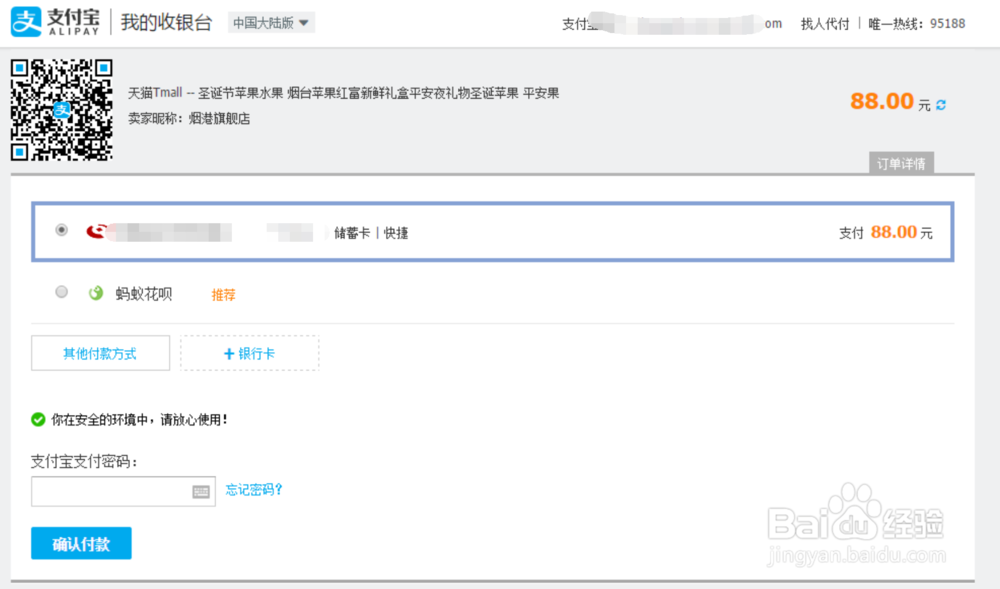This screenshot has width=1000, height=589.
Task: Open the 订单详情 tab
Action: pyautogui.click(x=900, y=162)
